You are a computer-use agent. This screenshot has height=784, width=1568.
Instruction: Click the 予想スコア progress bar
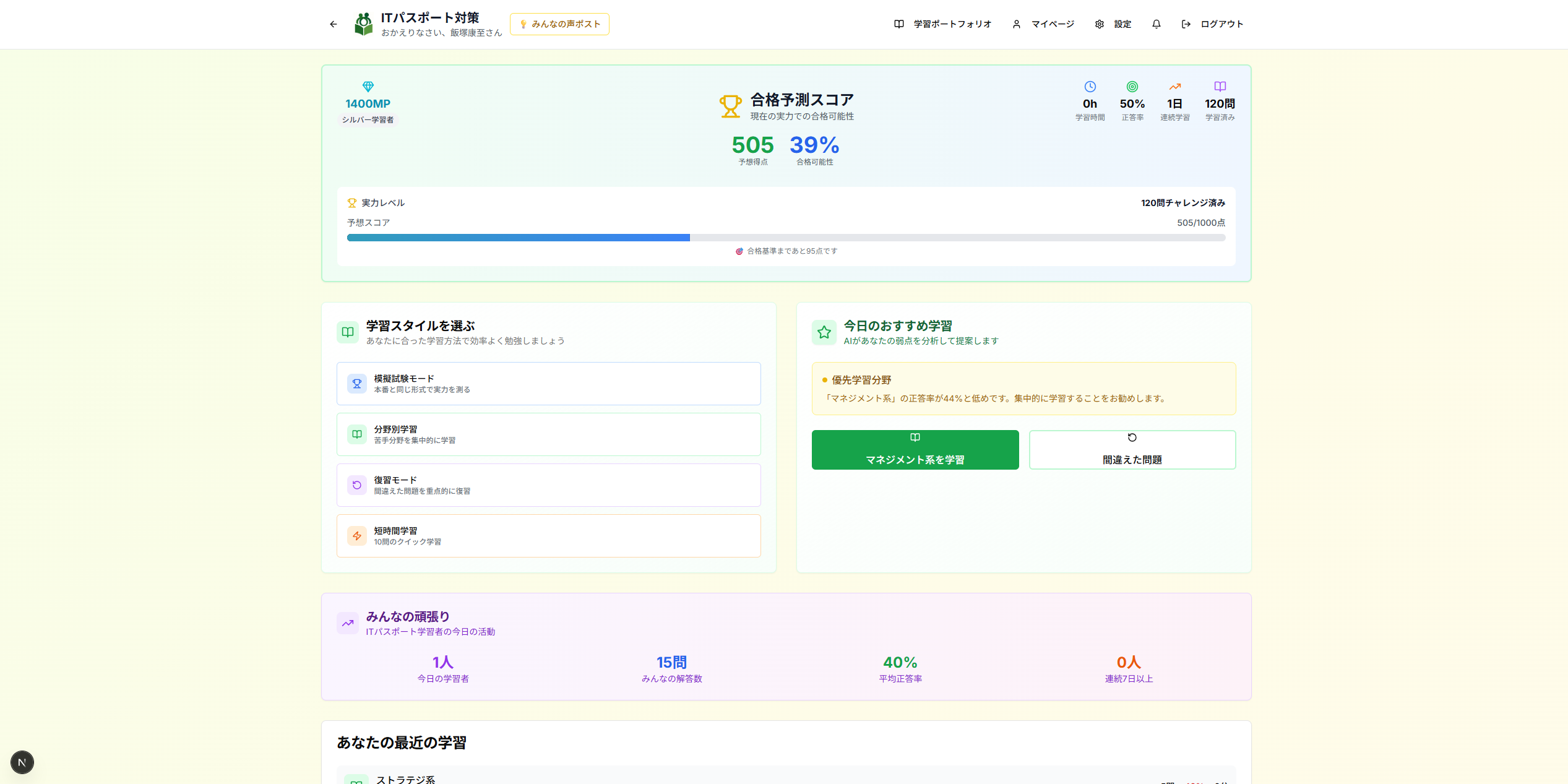786,238
